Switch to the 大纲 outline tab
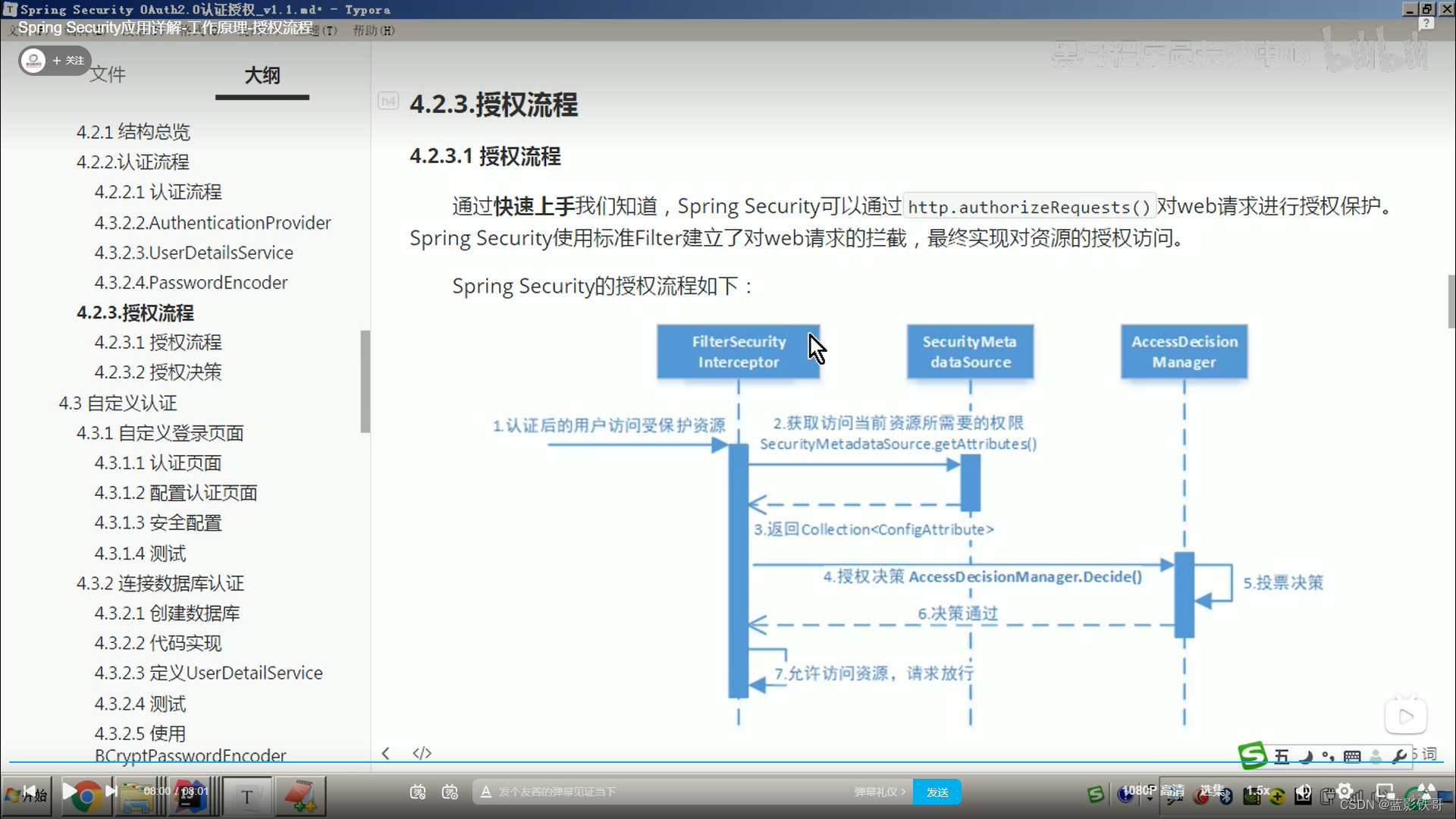Image resolution: width=1456 pixels, height=819 pixels. [x=262, y=75]
